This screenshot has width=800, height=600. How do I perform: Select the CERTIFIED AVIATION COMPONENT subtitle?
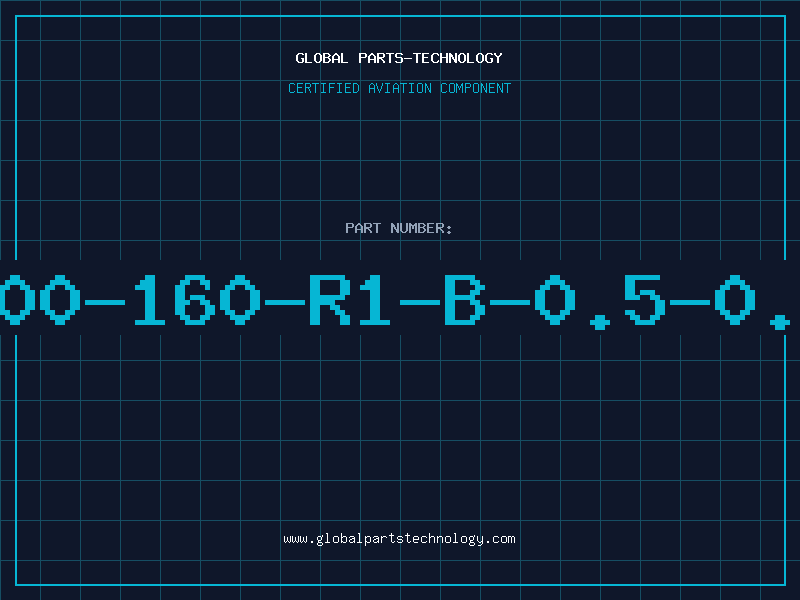[399, 88]
